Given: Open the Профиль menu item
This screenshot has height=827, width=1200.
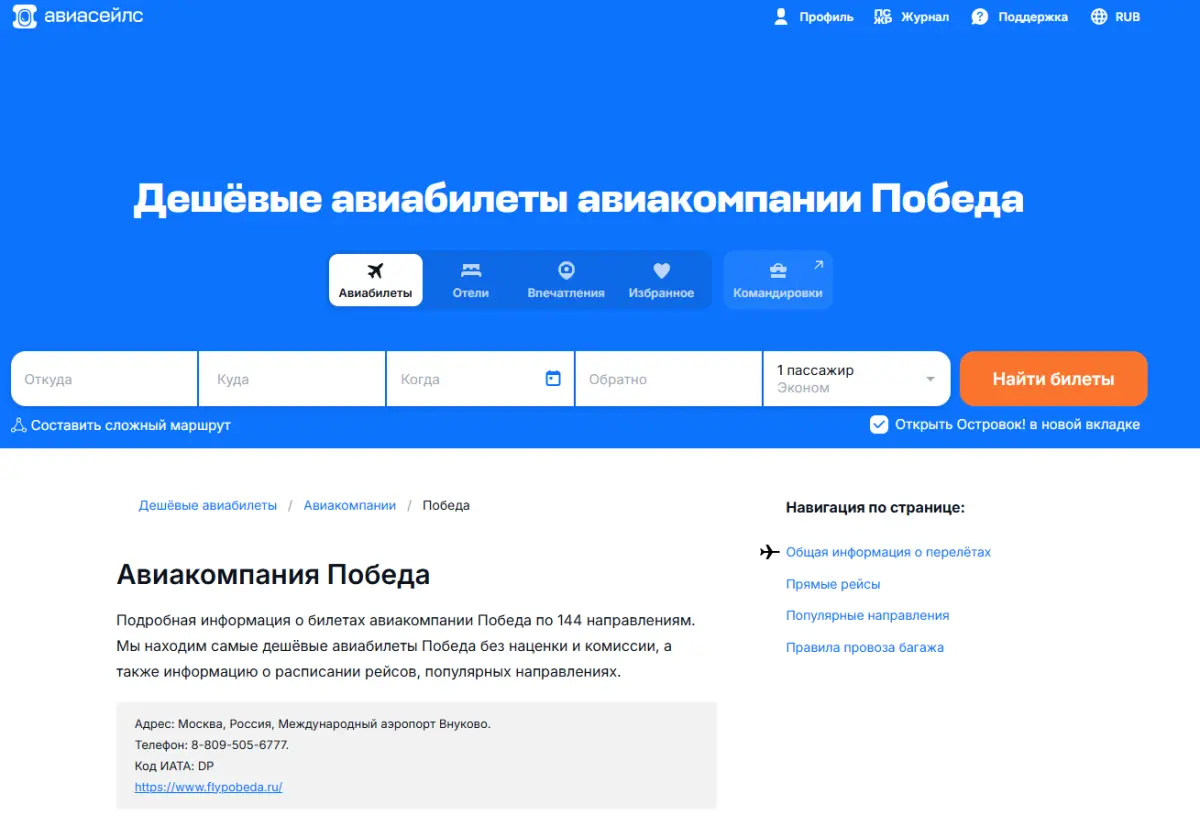Looking at the screenshot, I should [x=814, y=17].
